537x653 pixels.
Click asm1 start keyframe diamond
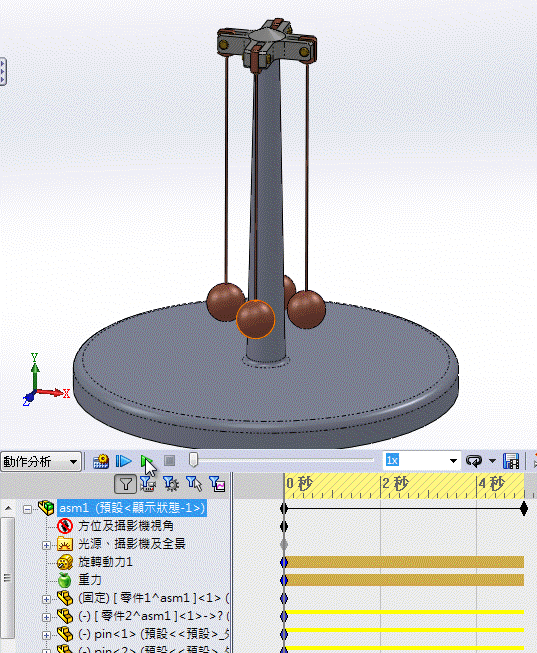pyautogui.click(x=284, y=508)
